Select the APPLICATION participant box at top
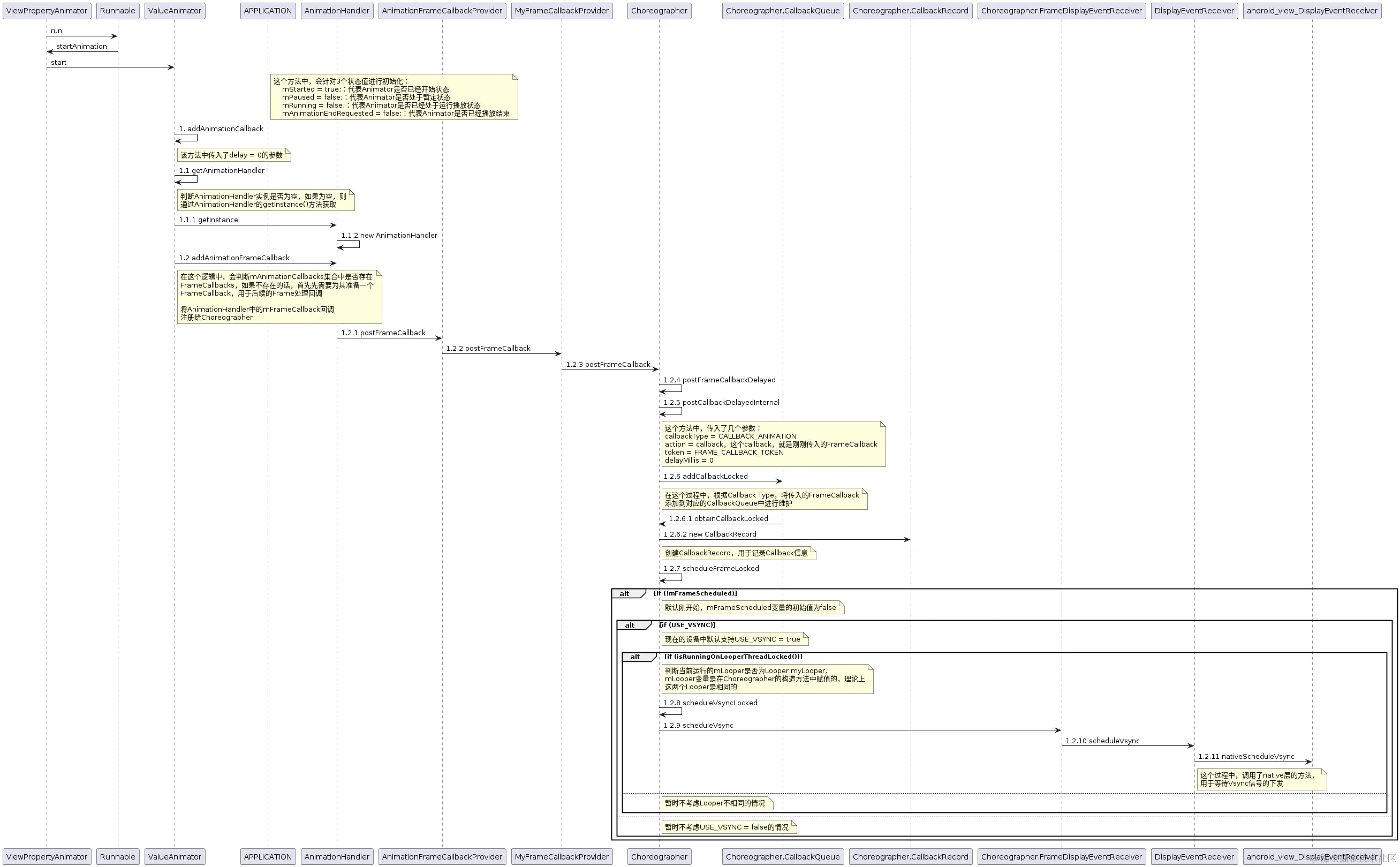Viewport: 1400px width, 867px height. 267,11
